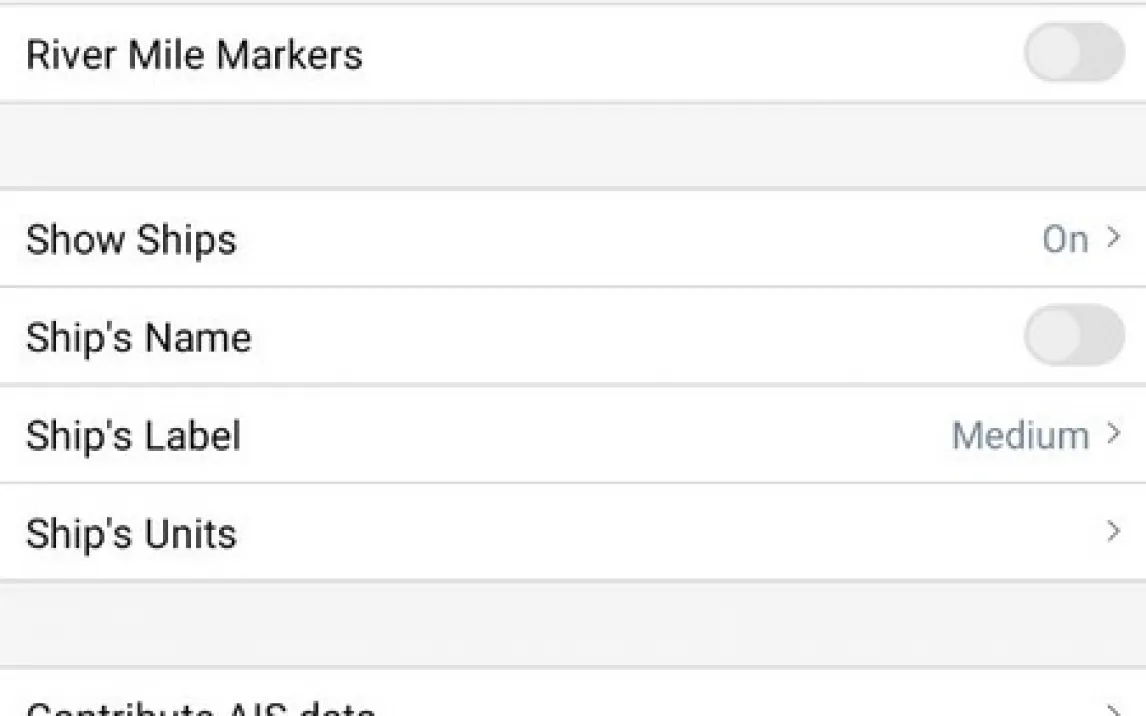Click the blank middle of the Ship's Label row
The width and height of the screenshot is (1146, 716).
pos(600,435)
